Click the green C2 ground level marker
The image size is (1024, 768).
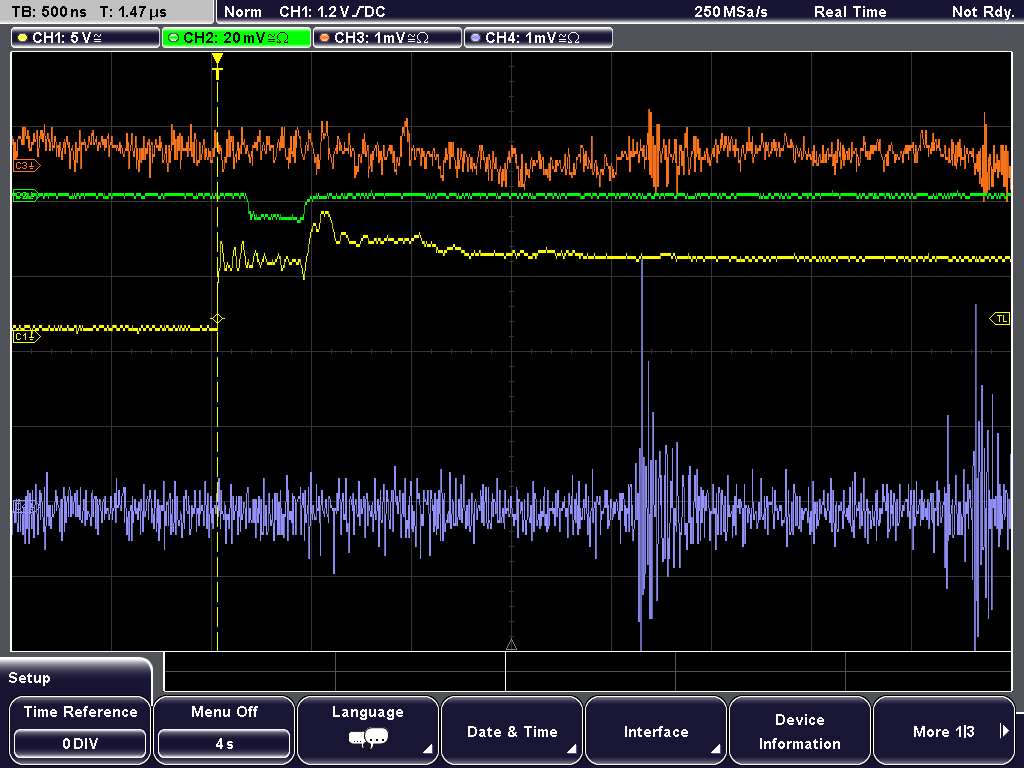point(26,195)
